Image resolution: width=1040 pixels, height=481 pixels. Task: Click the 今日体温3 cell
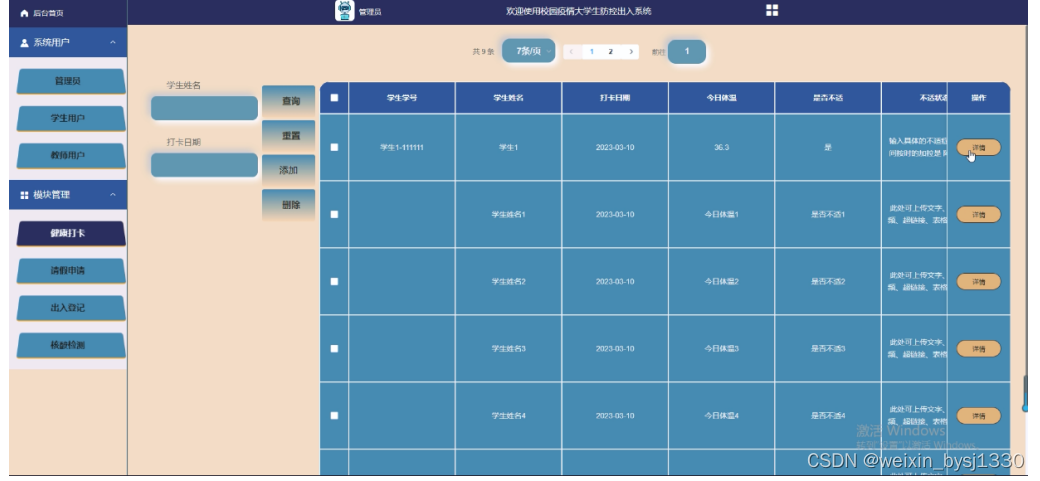(721, 348)
